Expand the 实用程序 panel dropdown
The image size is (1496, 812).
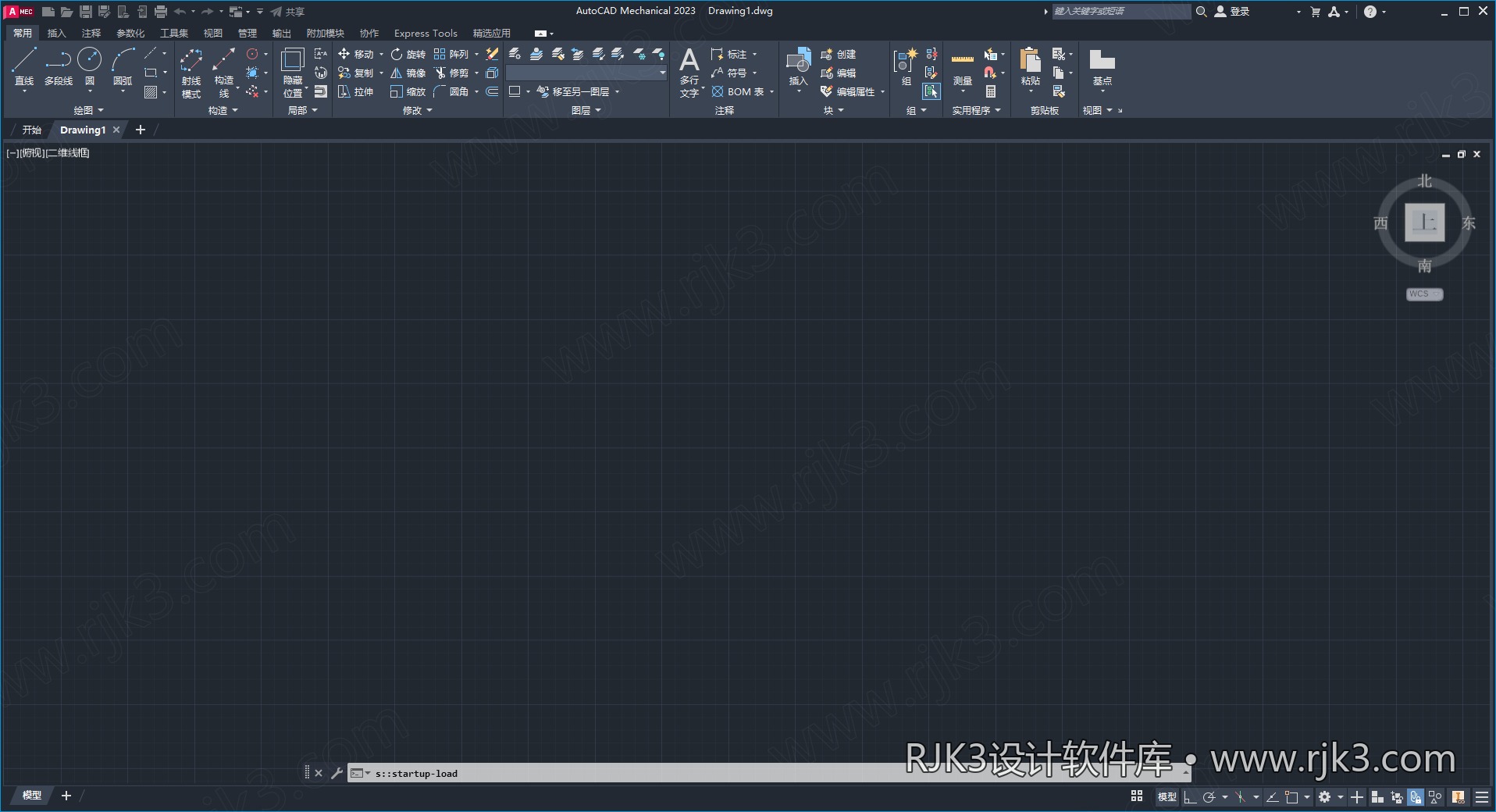point(976,111)
